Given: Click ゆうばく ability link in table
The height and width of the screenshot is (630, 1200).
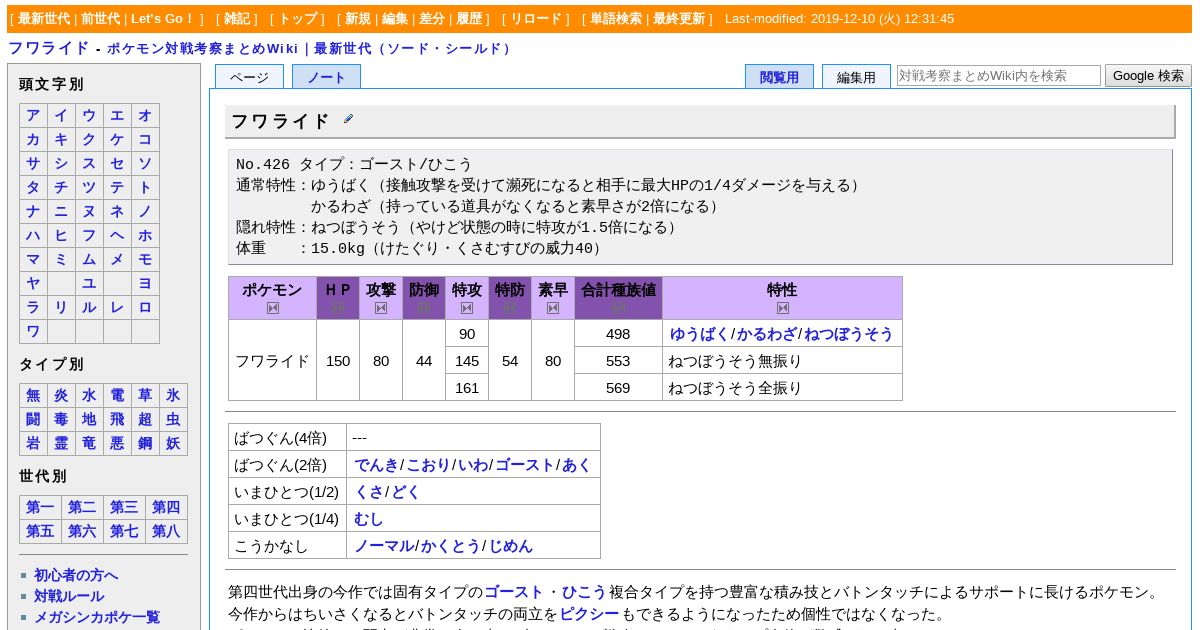Looking at the screenshot, I should click(699, 334).
